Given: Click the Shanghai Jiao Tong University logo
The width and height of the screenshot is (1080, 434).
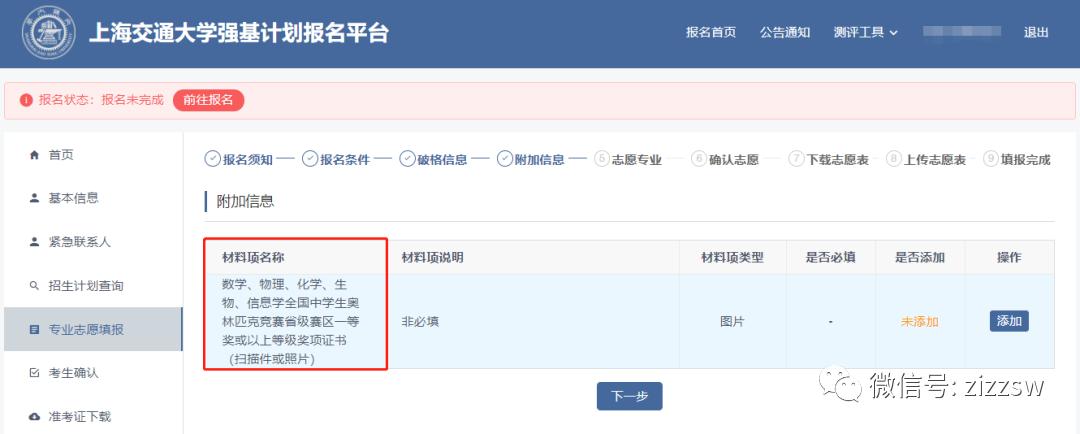Looking at the screenshot, I should pyautogui.click(x=48, y=33).
